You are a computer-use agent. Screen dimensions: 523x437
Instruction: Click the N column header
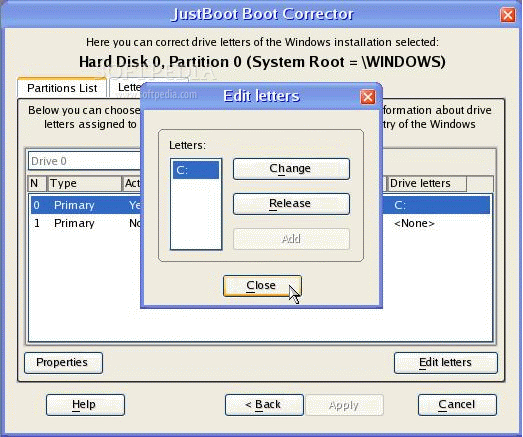point(37,183)
